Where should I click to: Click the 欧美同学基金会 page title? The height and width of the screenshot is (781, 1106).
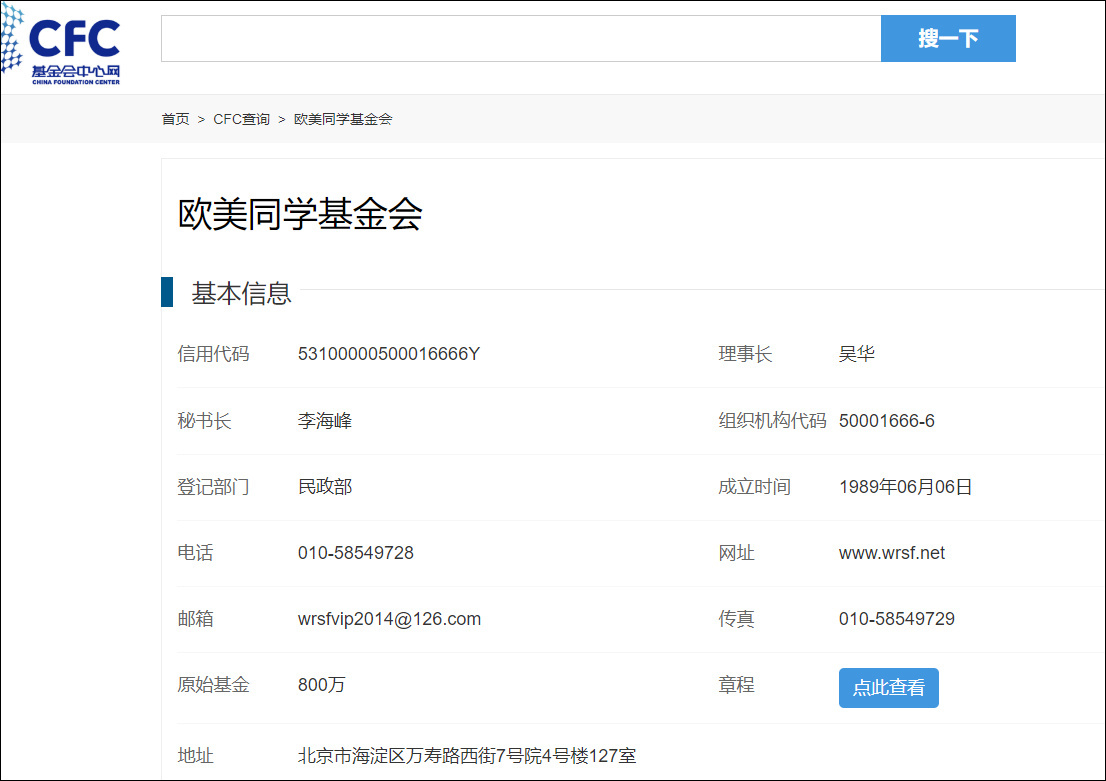(300, 215)
